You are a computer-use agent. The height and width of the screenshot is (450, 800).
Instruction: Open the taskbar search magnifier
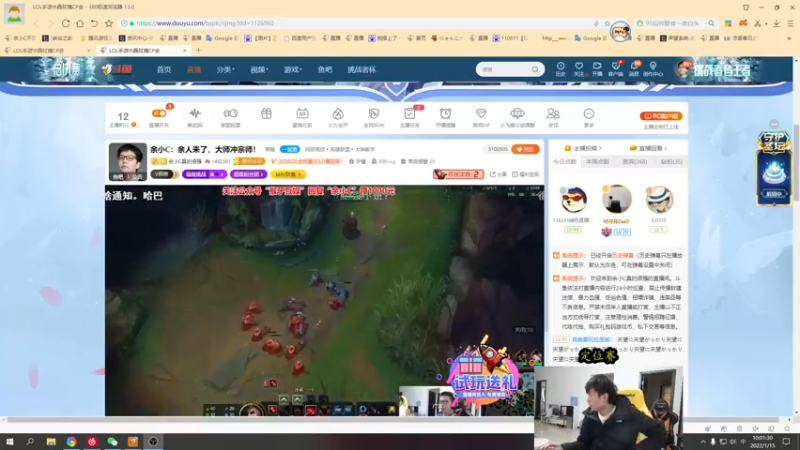pos(30,441)
